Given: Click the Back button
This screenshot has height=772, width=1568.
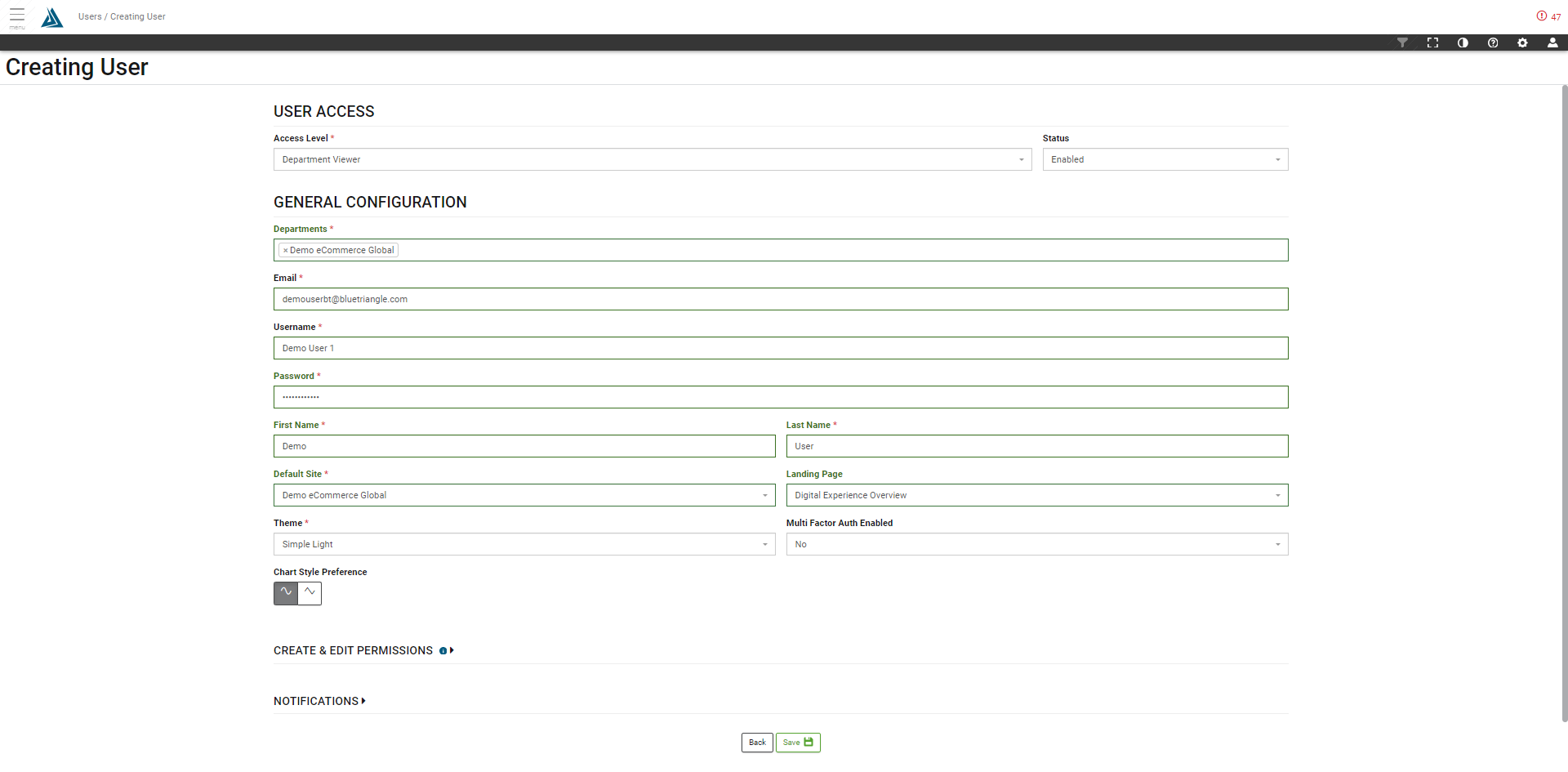Looking at the screenshot, I should 757,743.
